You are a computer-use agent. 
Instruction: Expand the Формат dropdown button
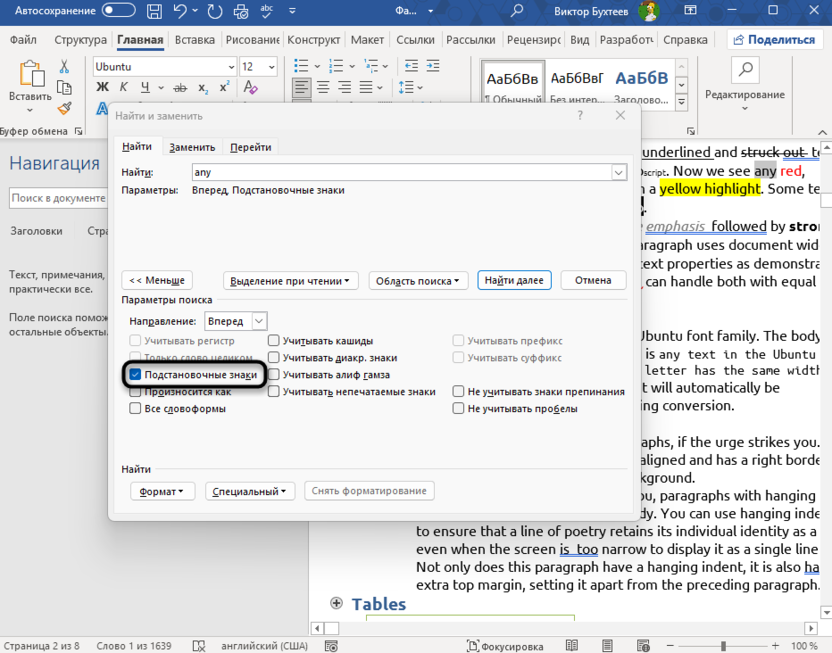(162, 491)
